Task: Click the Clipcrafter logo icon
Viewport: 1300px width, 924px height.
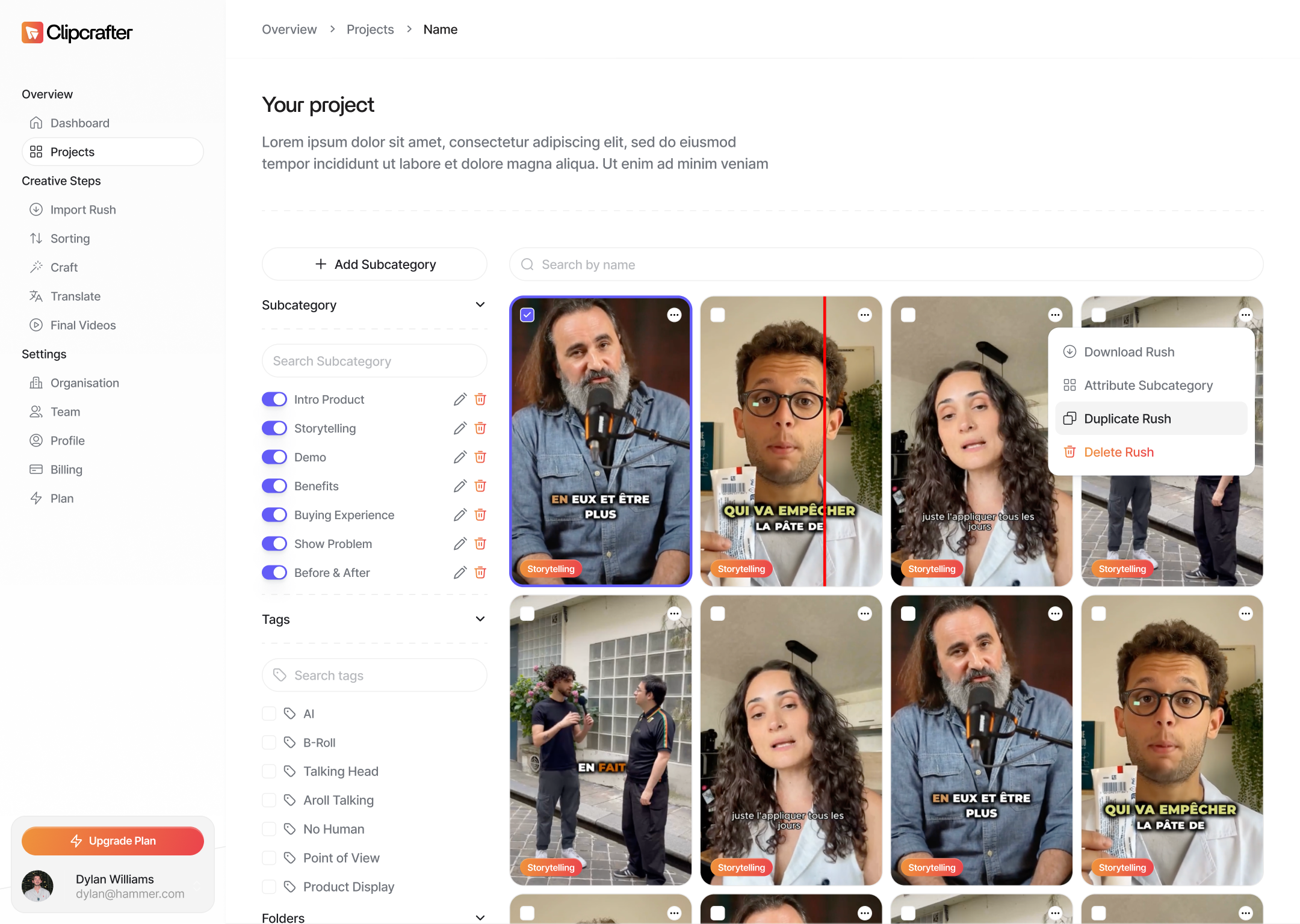Action: 32,32
